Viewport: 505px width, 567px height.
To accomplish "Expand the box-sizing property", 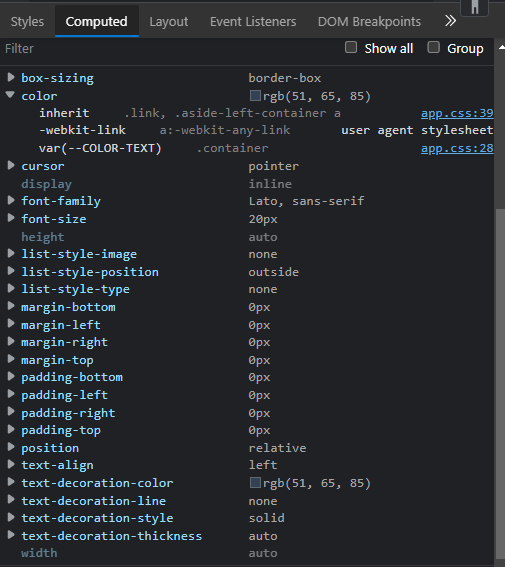I will pos(11,77).
